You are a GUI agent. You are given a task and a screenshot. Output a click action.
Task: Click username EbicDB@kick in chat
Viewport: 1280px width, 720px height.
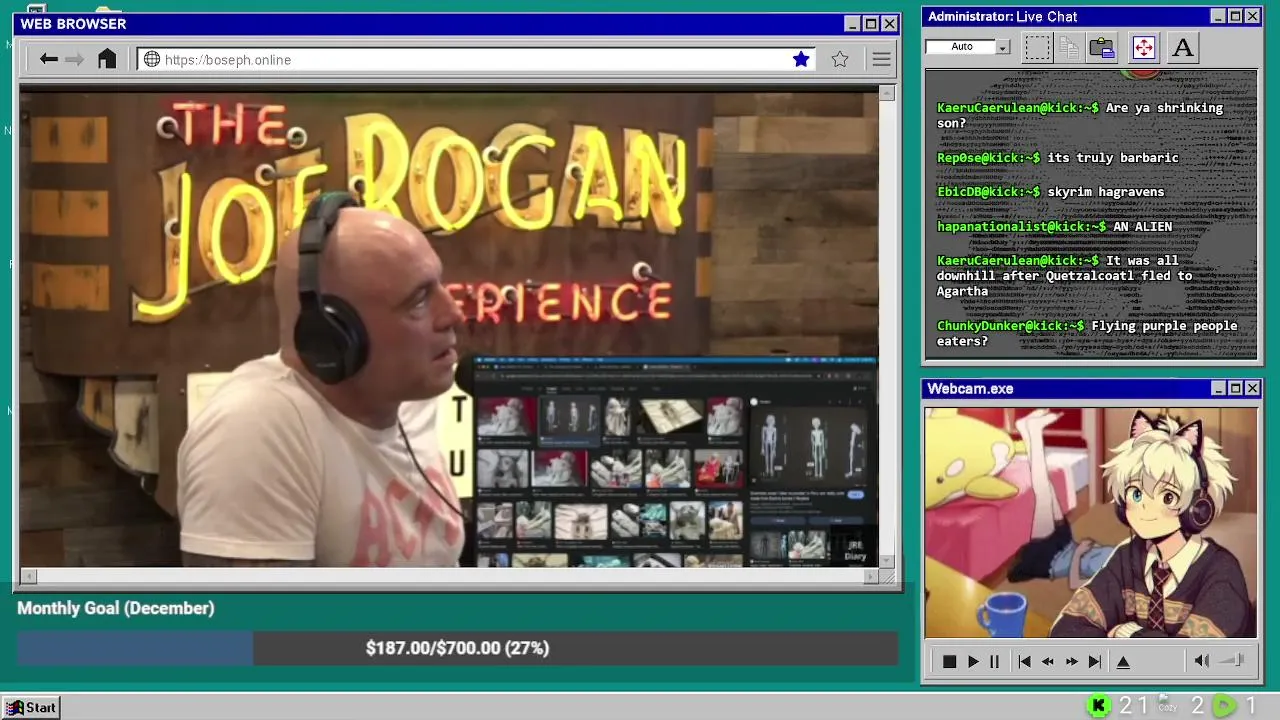pyautogui.click(x=988, y=192)
